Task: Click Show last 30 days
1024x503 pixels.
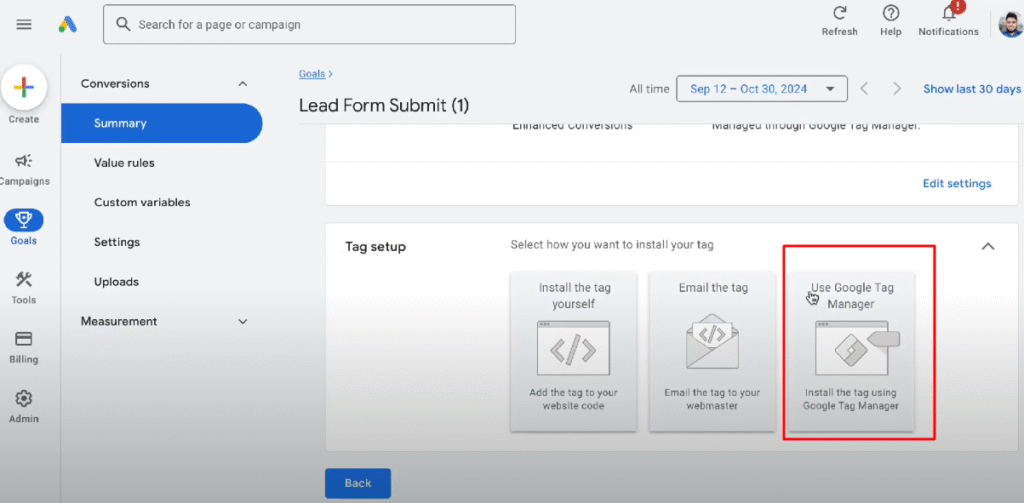Action: [972, 89]
